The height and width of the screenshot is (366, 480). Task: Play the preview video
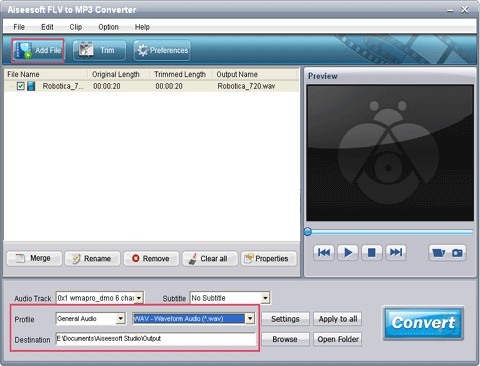tap(348, 252)
